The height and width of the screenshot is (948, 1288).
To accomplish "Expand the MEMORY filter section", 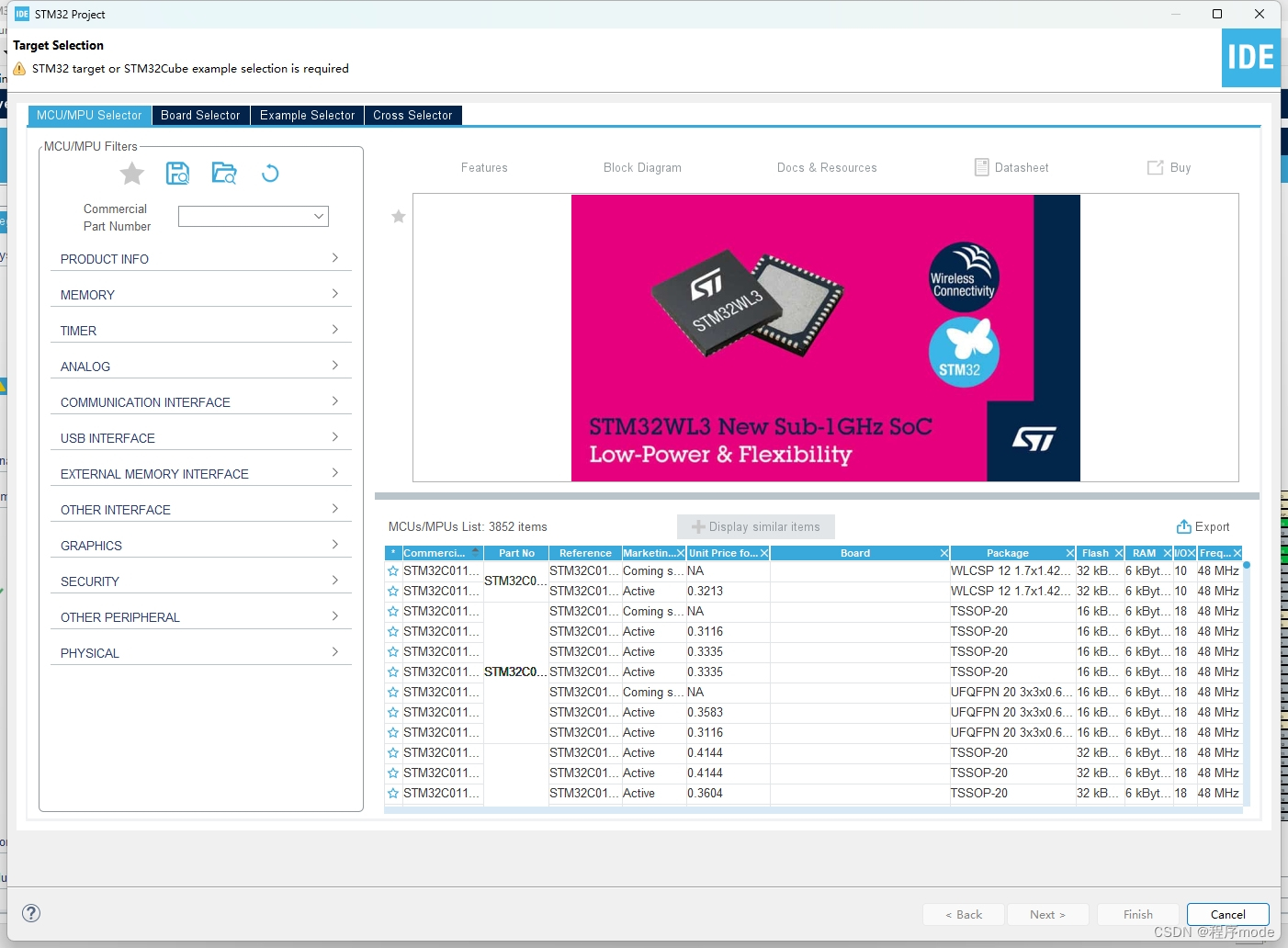I will [x=201, y=295].
